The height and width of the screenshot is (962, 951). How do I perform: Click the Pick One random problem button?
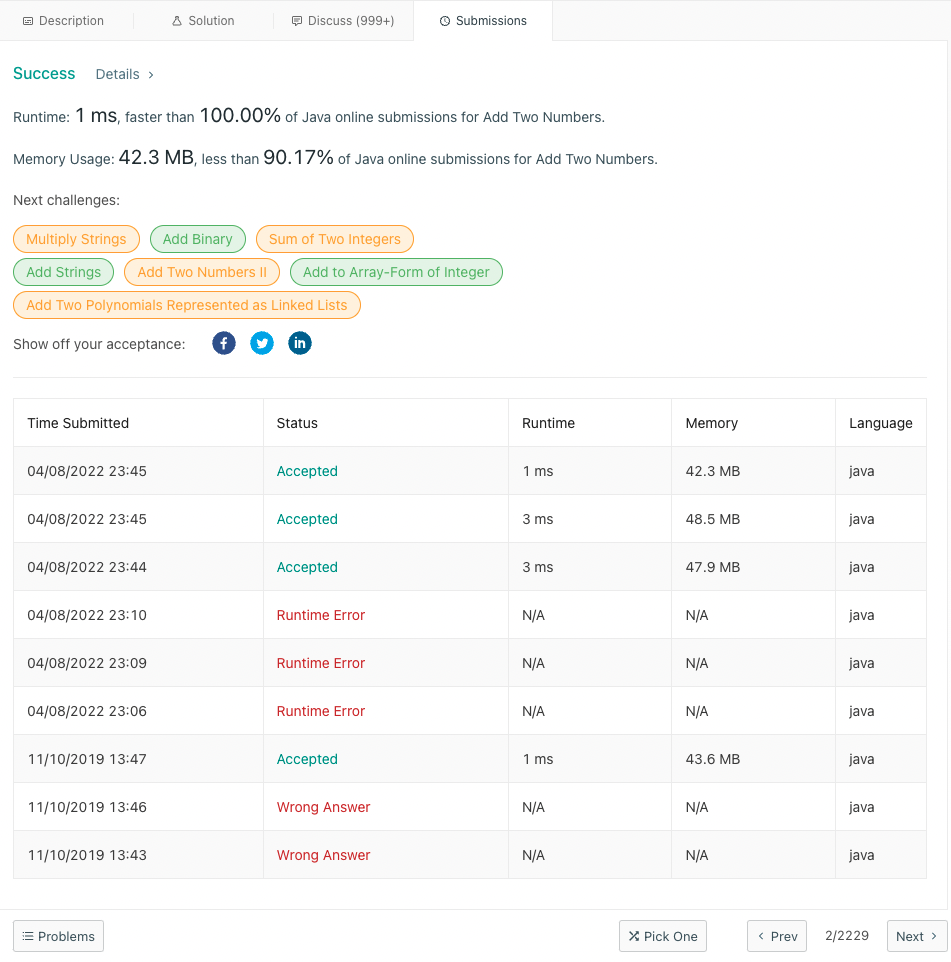(663, 936)
